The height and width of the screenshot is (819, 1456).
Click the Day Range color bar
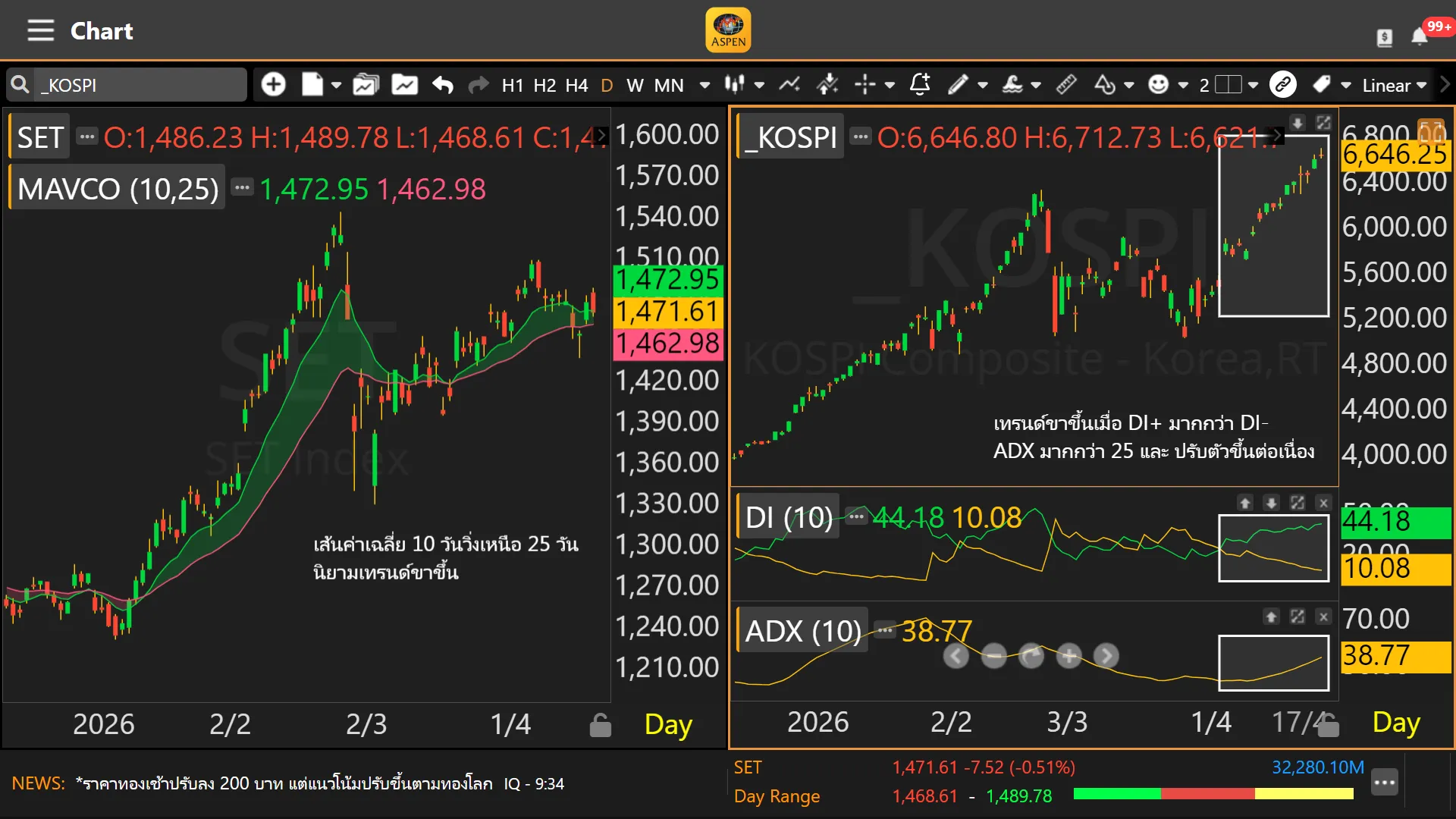(1213, 794)
